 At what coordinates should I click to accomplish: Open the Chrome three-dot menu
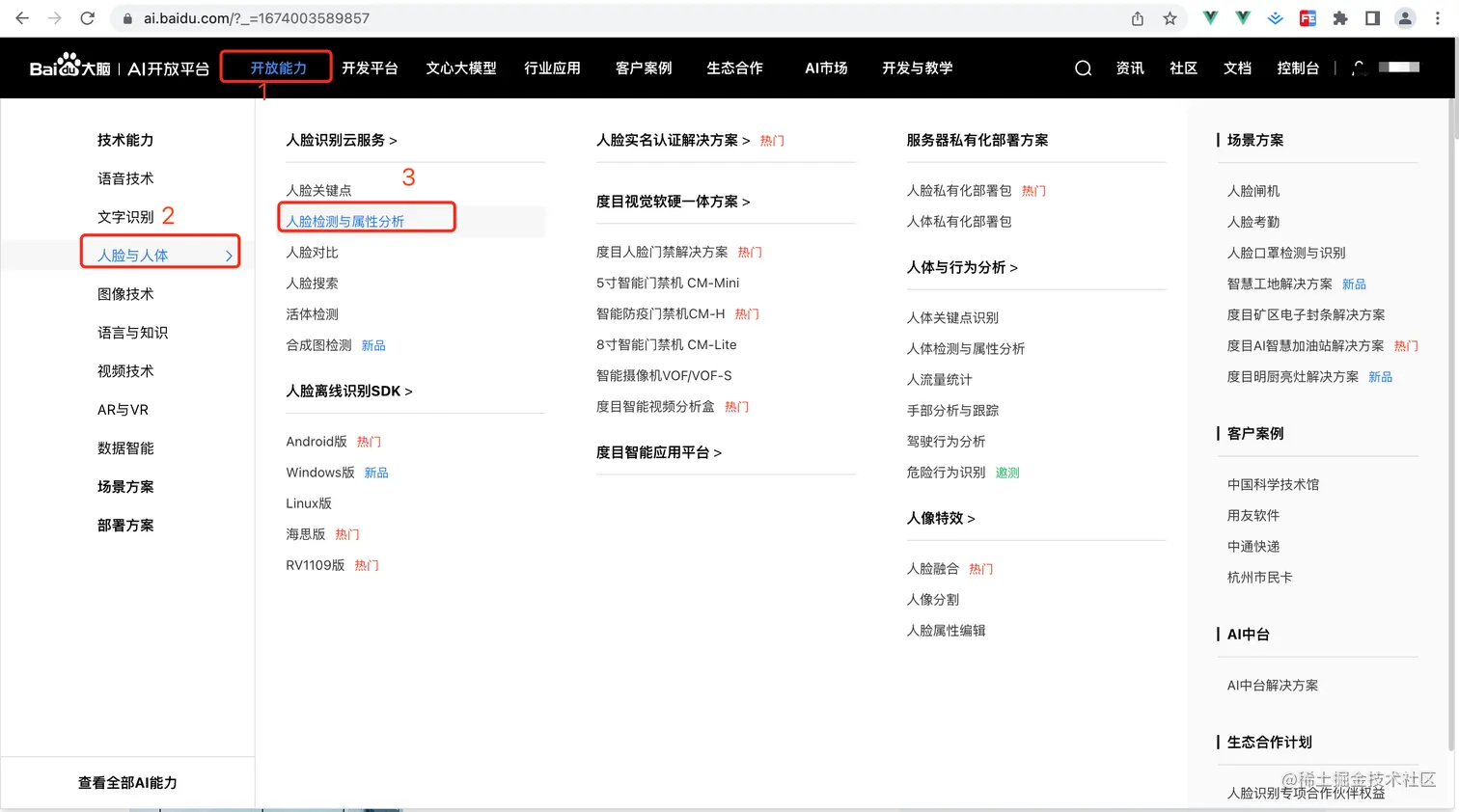click(1437, 18)
